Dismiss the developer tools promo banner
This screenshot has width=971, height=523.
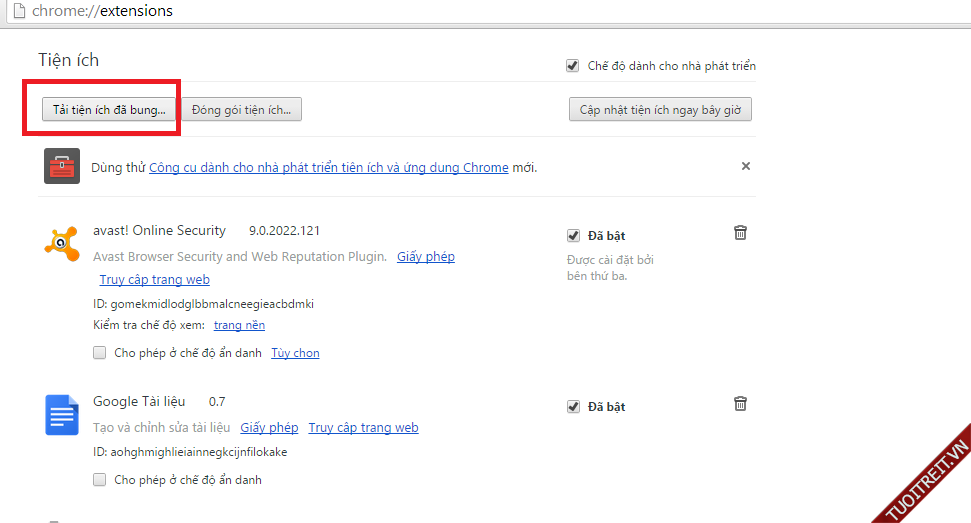pyautogui.click(x=745, y=166)
